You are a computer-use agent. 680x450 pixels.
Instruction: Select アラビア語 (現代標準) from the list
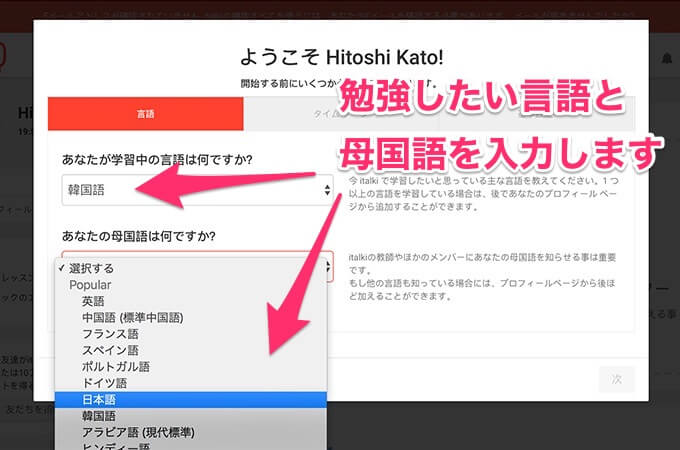191,433
